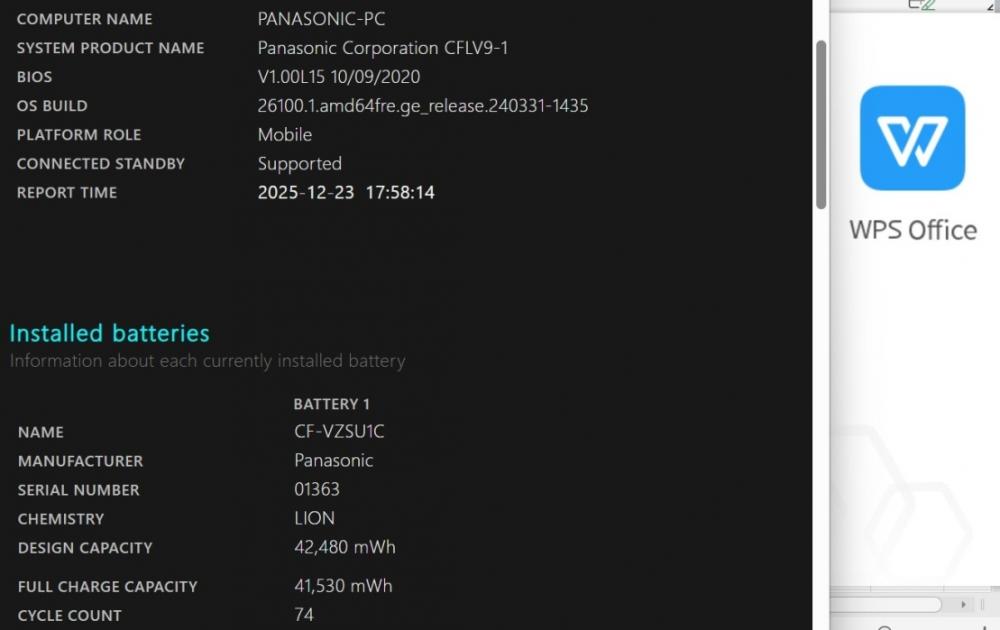
Task: Click the BATTERY 1 column header
Action: (x=331, y=404)
